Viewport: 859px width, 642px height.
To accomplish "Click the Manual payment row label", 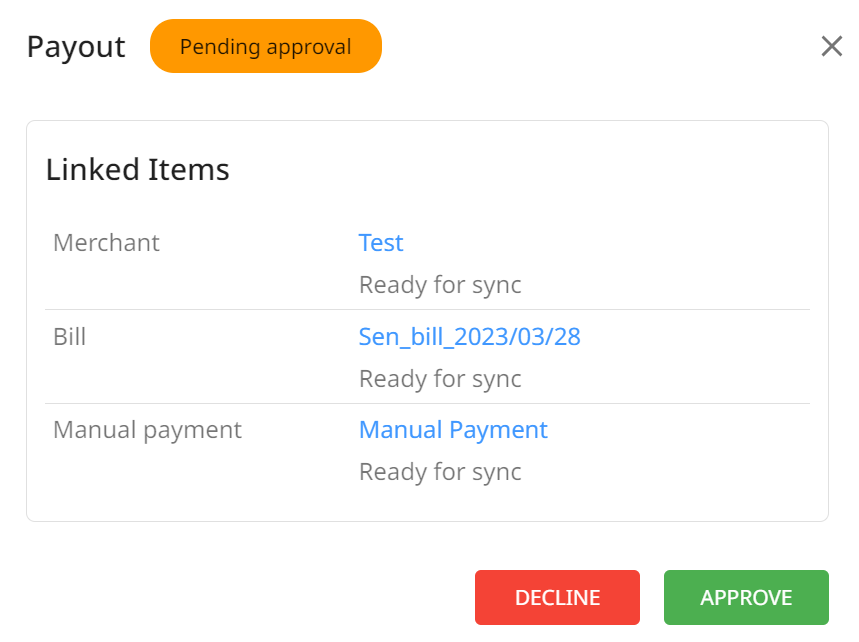I will (x=147, y=430).
